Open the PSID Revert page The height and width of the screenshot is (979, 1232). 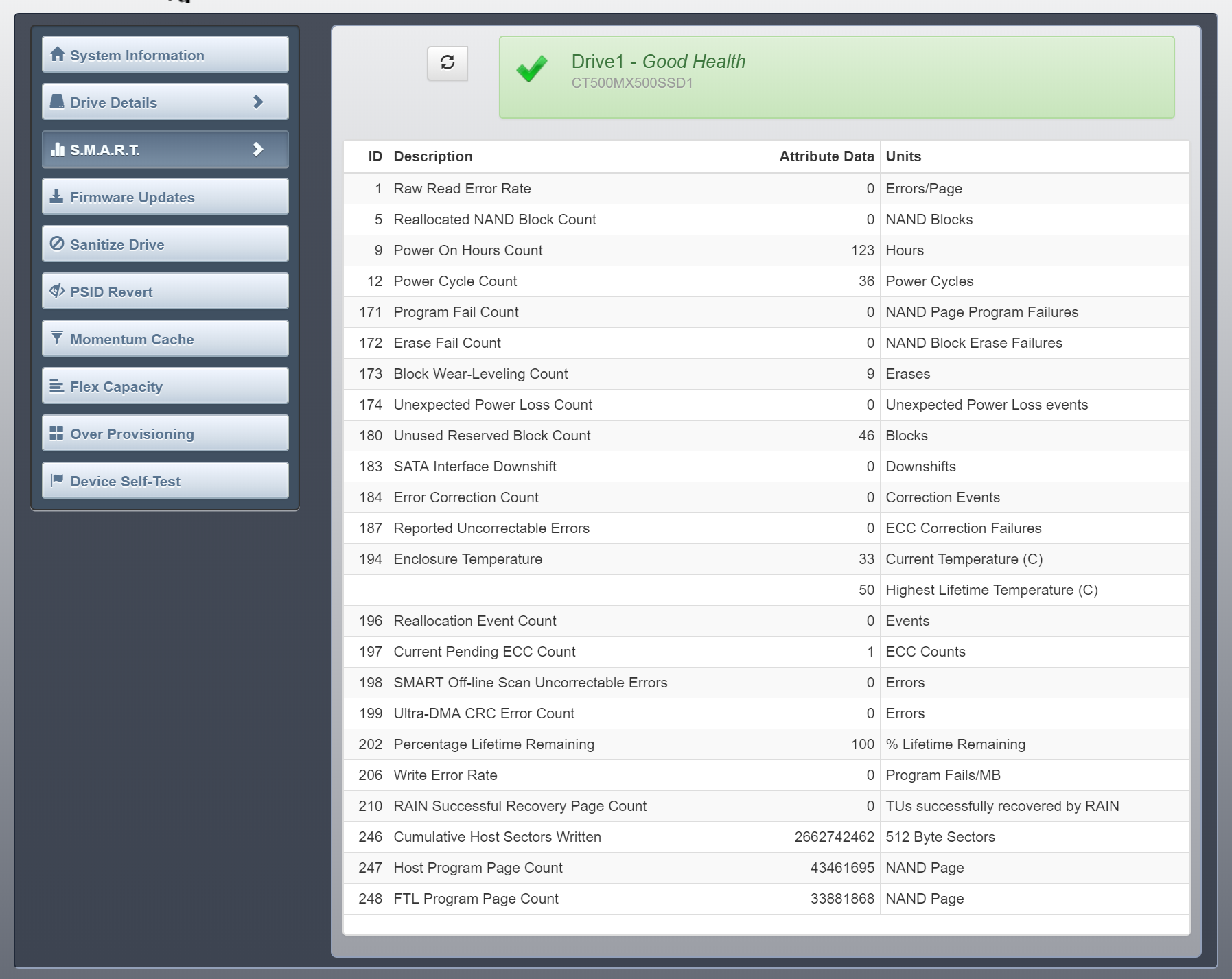click(165, 291)
